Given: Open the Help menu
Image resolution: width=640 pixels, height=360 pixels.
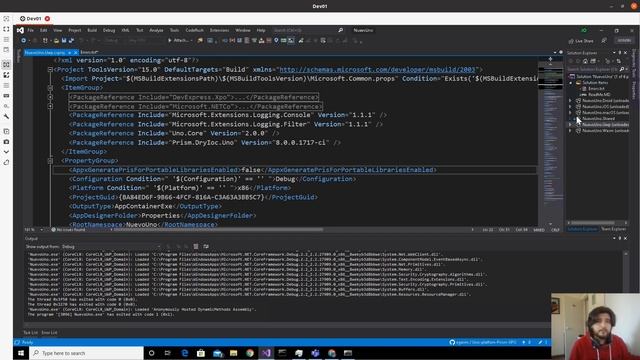Looking at the screenshot, I should click(x=261, y=30).
